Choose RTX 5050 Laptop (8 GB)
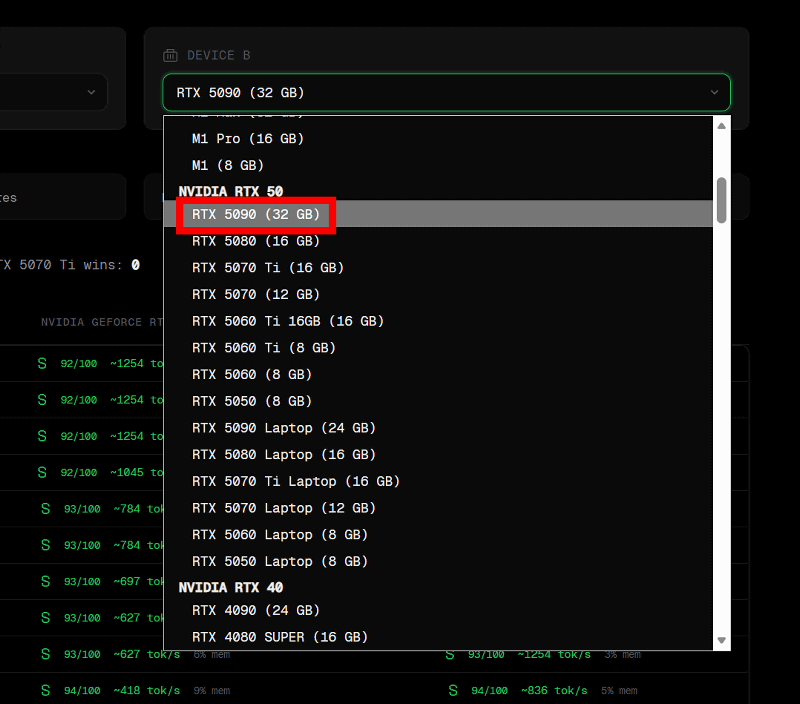The image size is (800, 704). click(x=280, y=561)
